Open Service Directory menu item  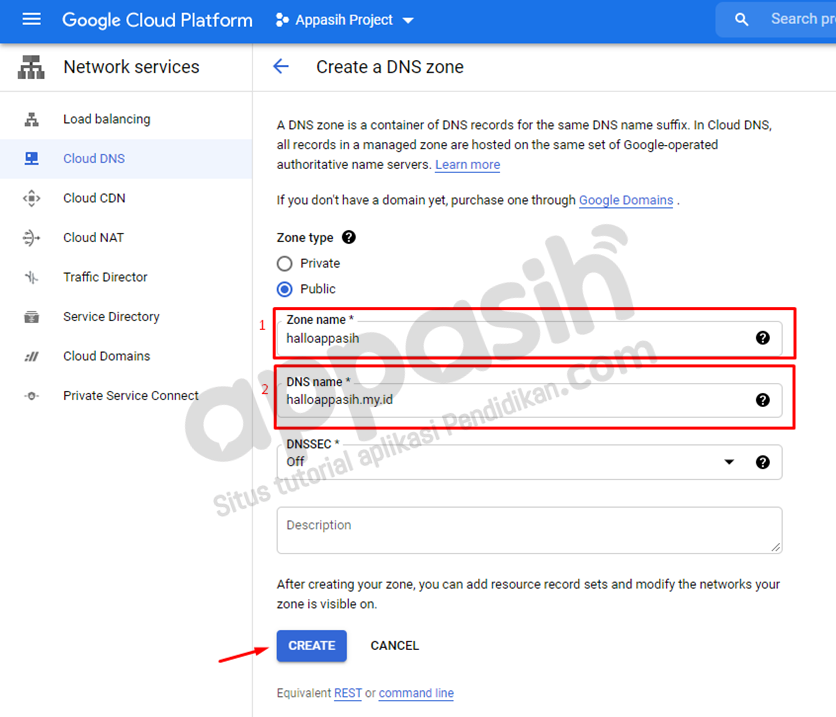point(126,317)
